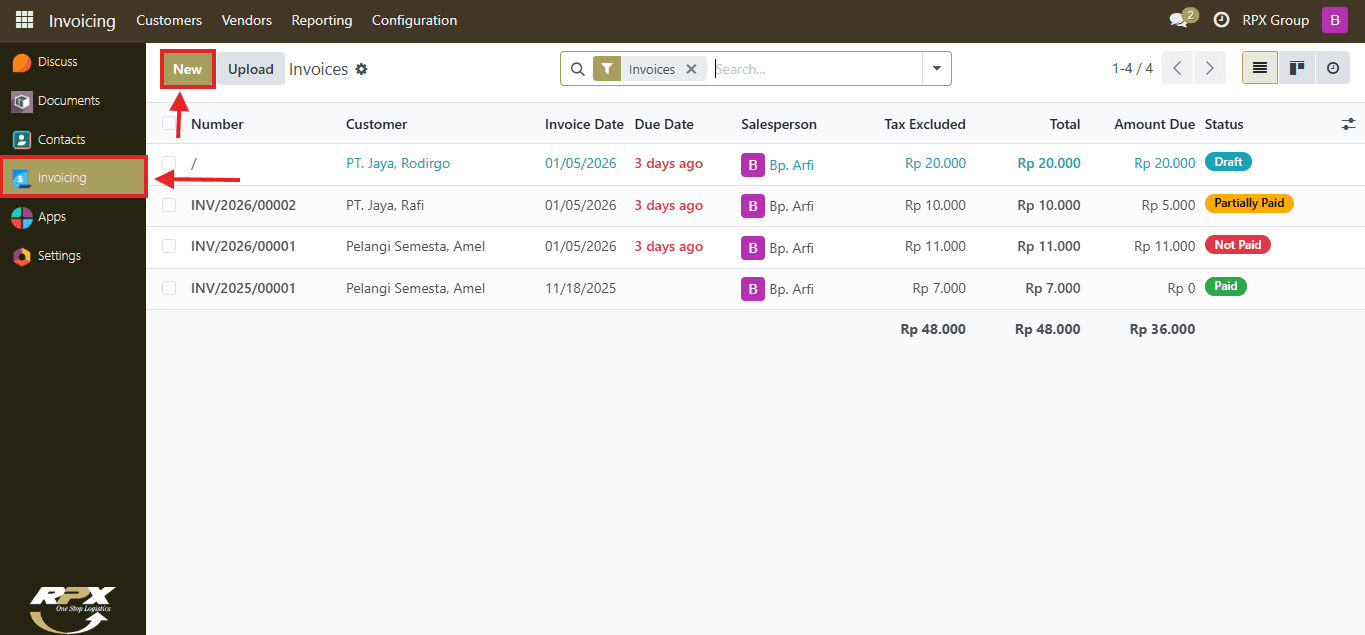Click the Upload button
Viewport: 1365px width, 635px height.
[x=251, y=69]
